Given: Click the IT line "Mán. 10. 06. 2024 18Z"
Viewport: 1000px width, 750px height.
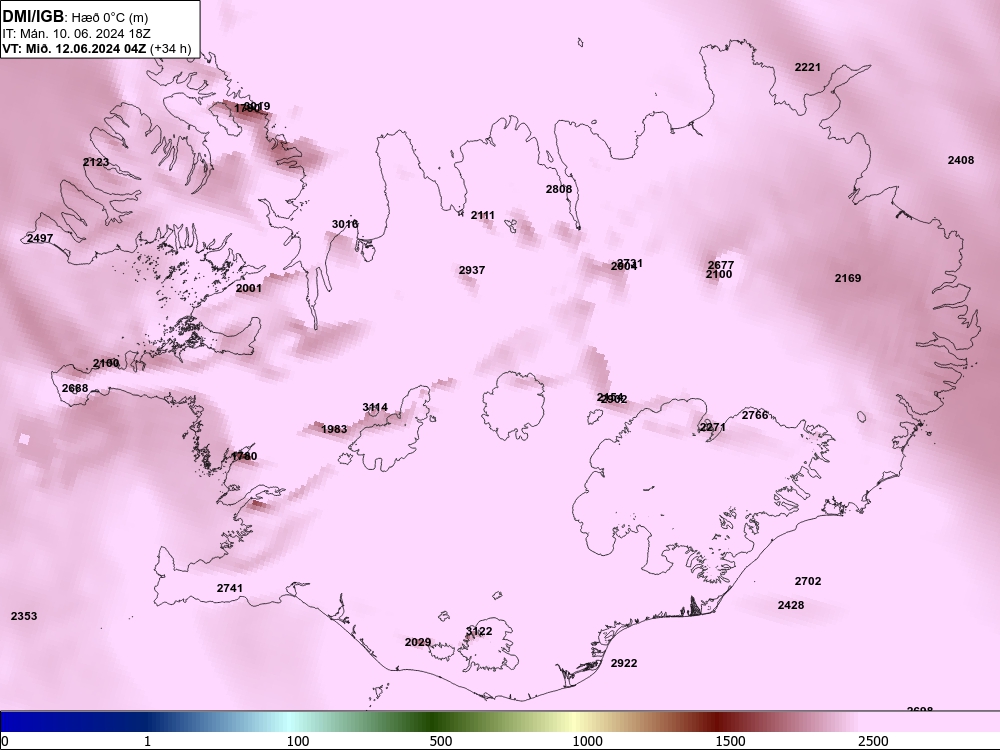Looking at the screenshot, I should pyautogui.click(x=85, y=34).
